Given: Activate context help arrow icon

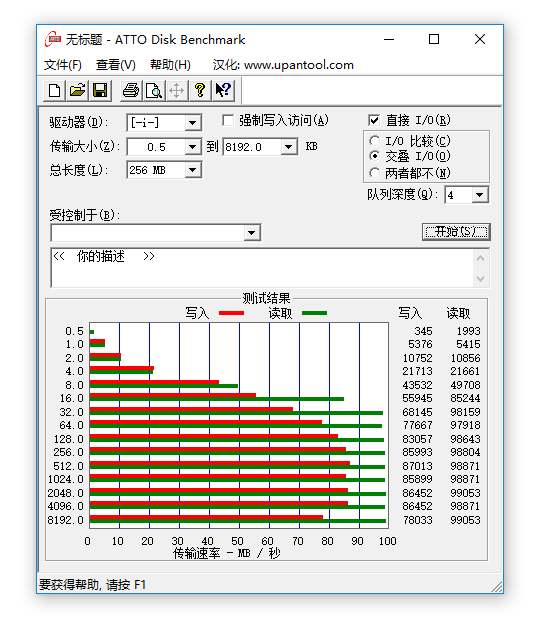Looking at the screenshot, I should (223, 90).
